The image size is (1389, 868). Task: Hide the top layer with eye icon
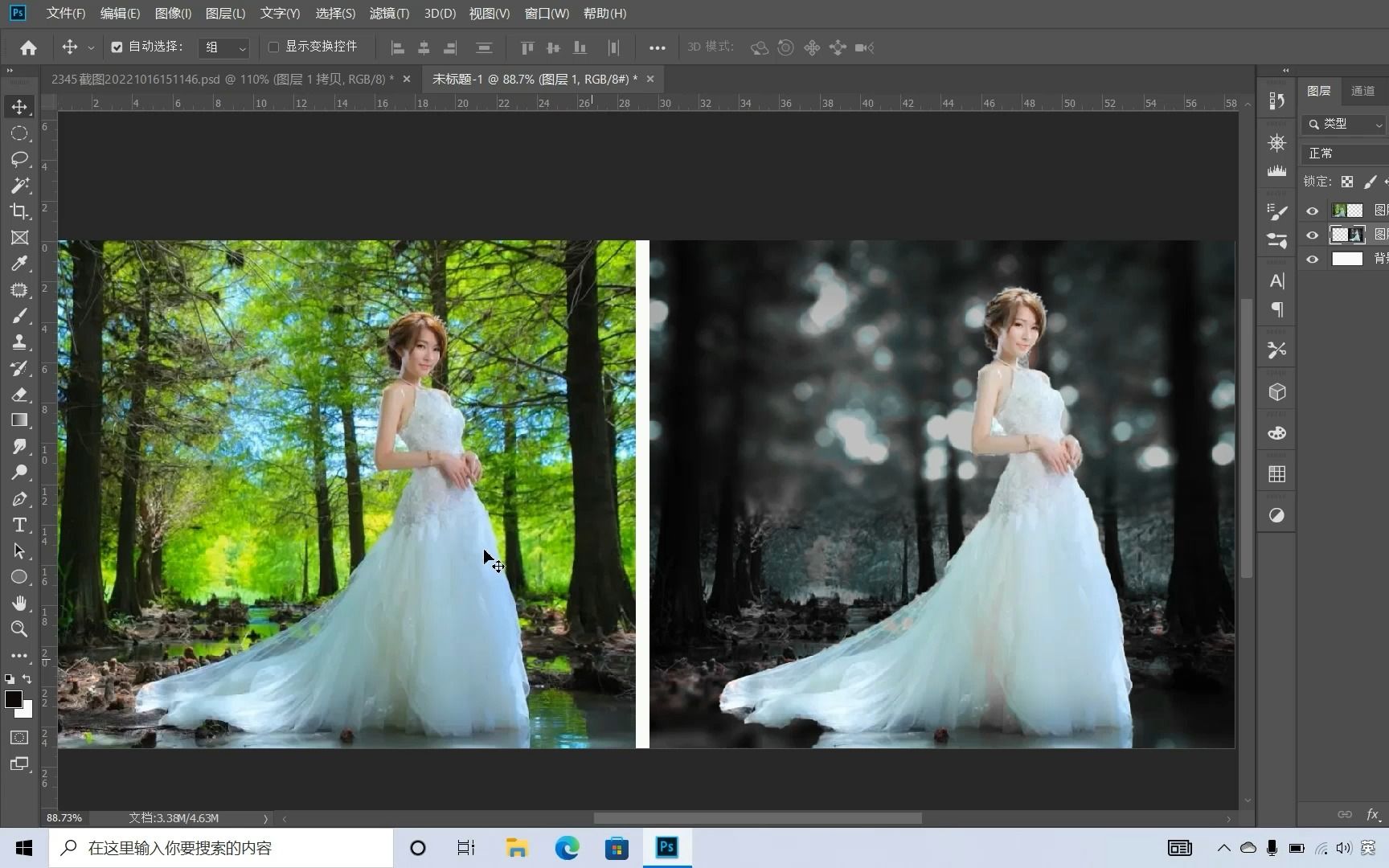[x=1313, y=211]
